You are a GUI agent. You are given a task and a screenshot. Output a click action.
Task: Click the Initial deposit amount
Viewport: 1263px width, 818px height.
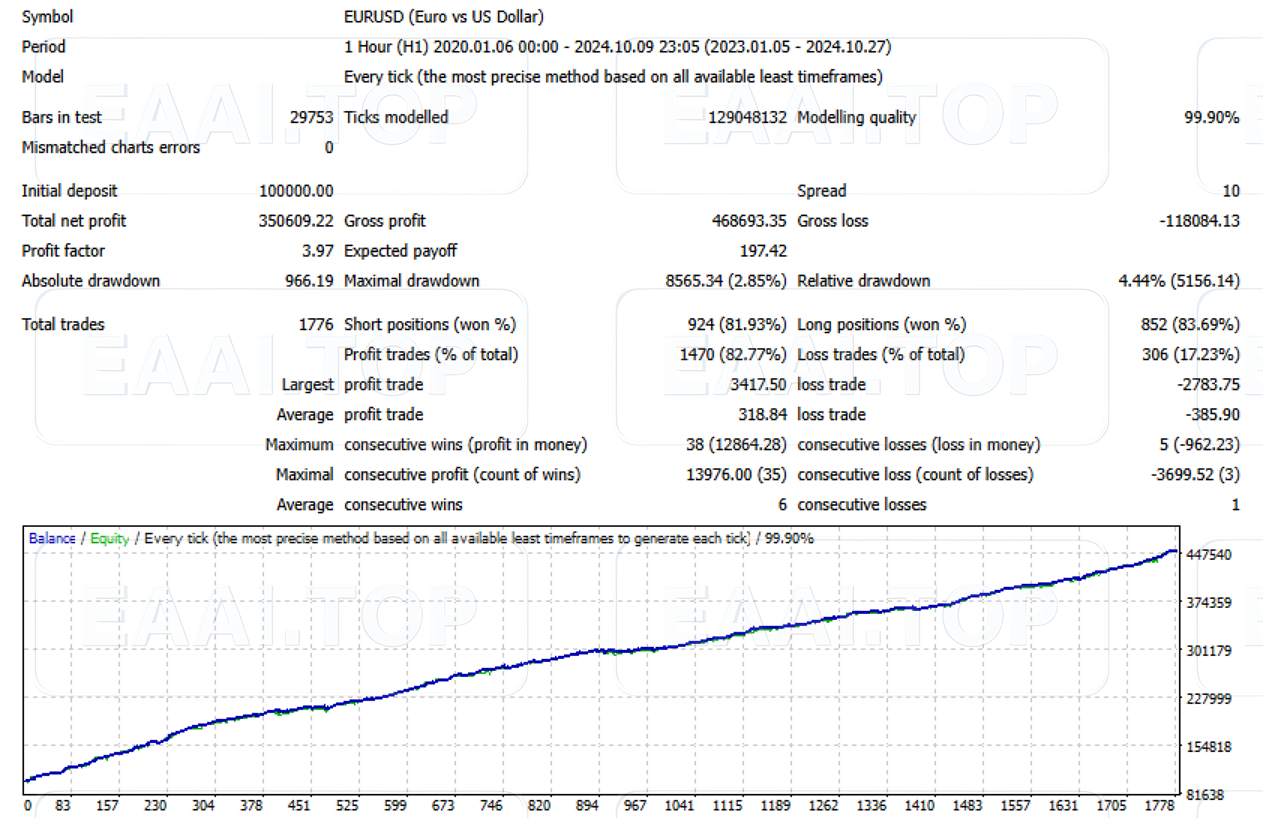pos(294,191)
